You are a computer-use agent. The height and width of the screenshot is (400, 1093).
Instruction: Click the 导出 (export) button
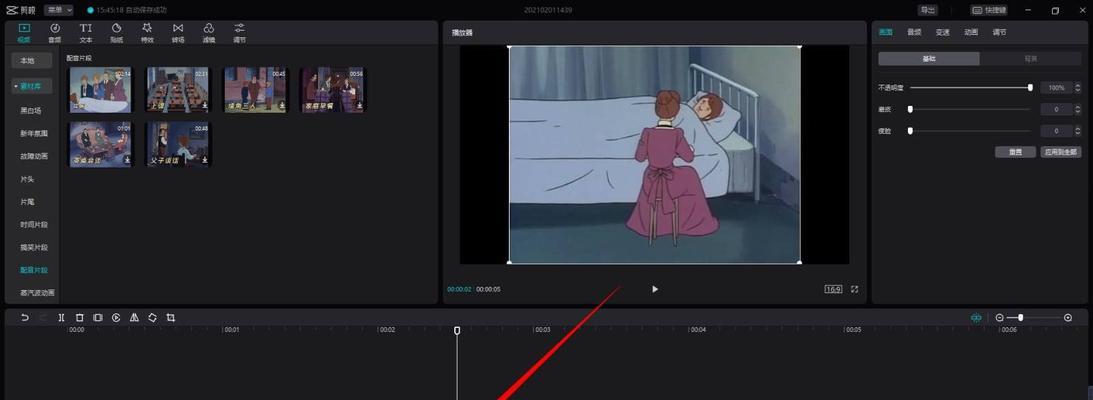point(927,10)
